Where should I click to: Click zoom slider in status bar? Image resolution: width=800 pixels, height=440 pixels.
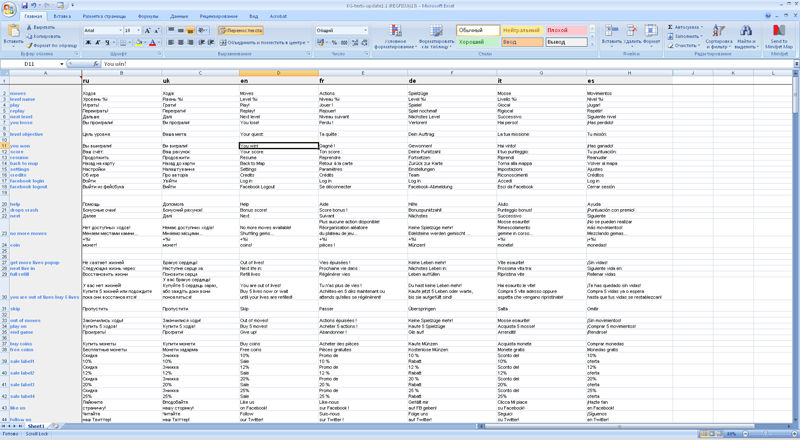point(764,434)
